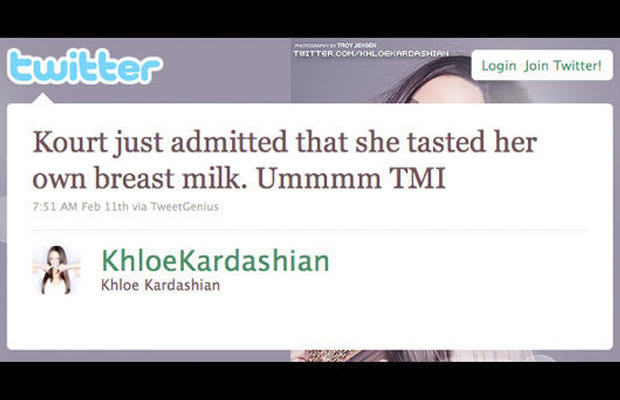Viewport: 620px width, 400px height.
Task: Click the word Kourt in the tweet
Action: [x=70, y=142]
